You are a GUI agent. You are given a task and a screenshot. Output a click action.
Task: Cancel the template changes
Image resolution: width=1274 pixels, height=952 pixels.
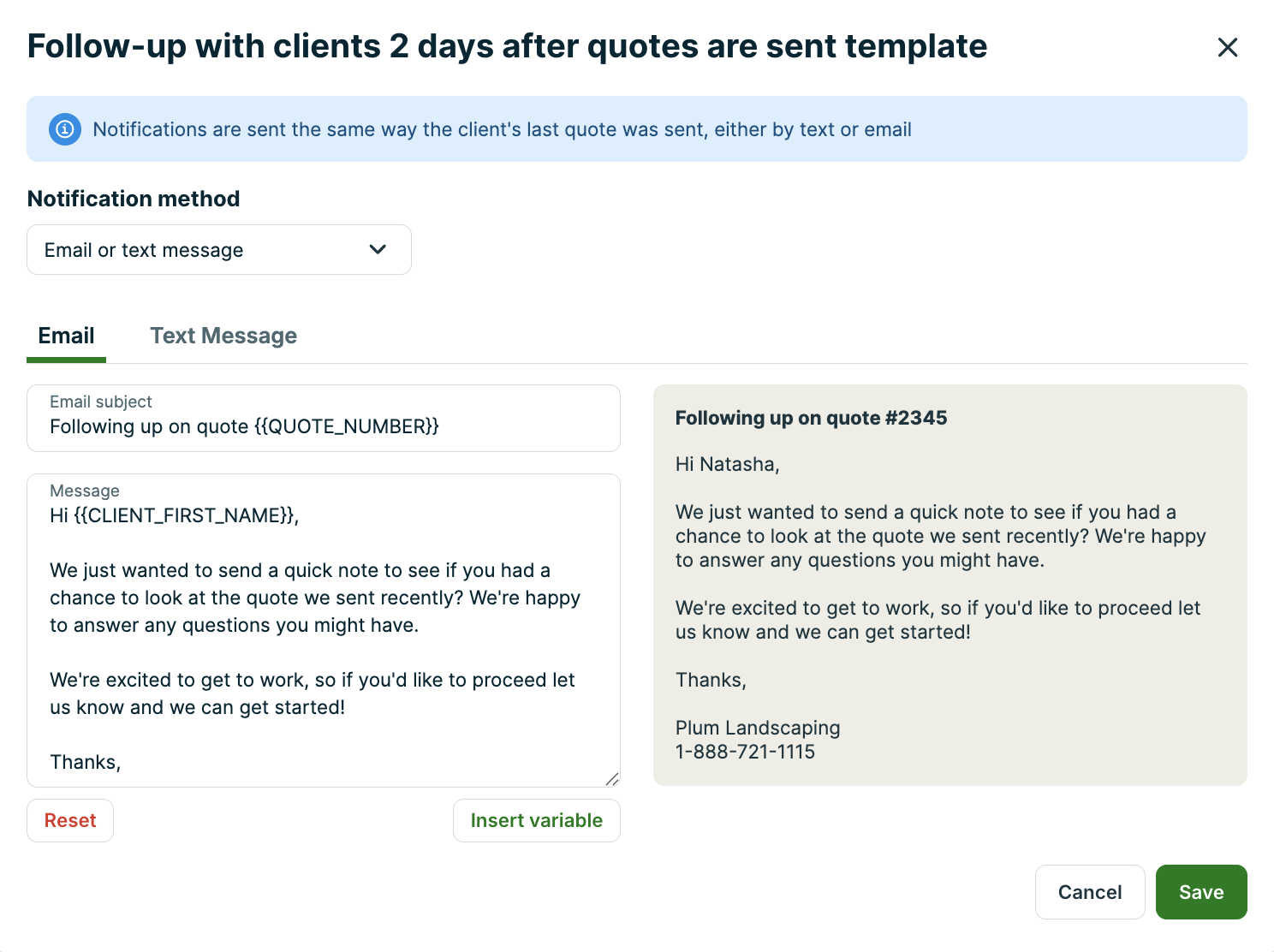pos(1089,892)
